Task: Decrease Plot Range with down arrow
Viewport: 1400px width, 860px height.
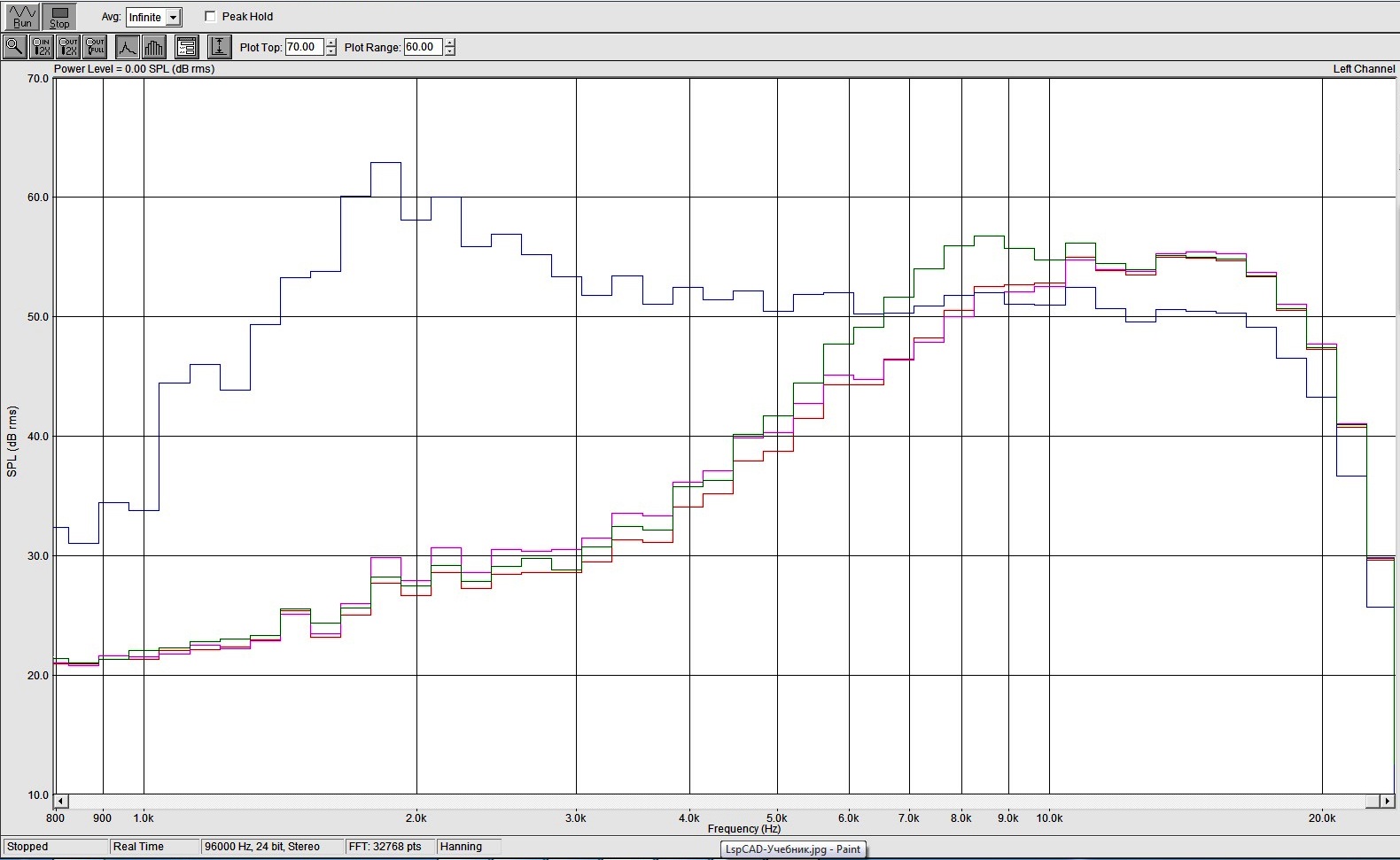Action: point(449,51)
